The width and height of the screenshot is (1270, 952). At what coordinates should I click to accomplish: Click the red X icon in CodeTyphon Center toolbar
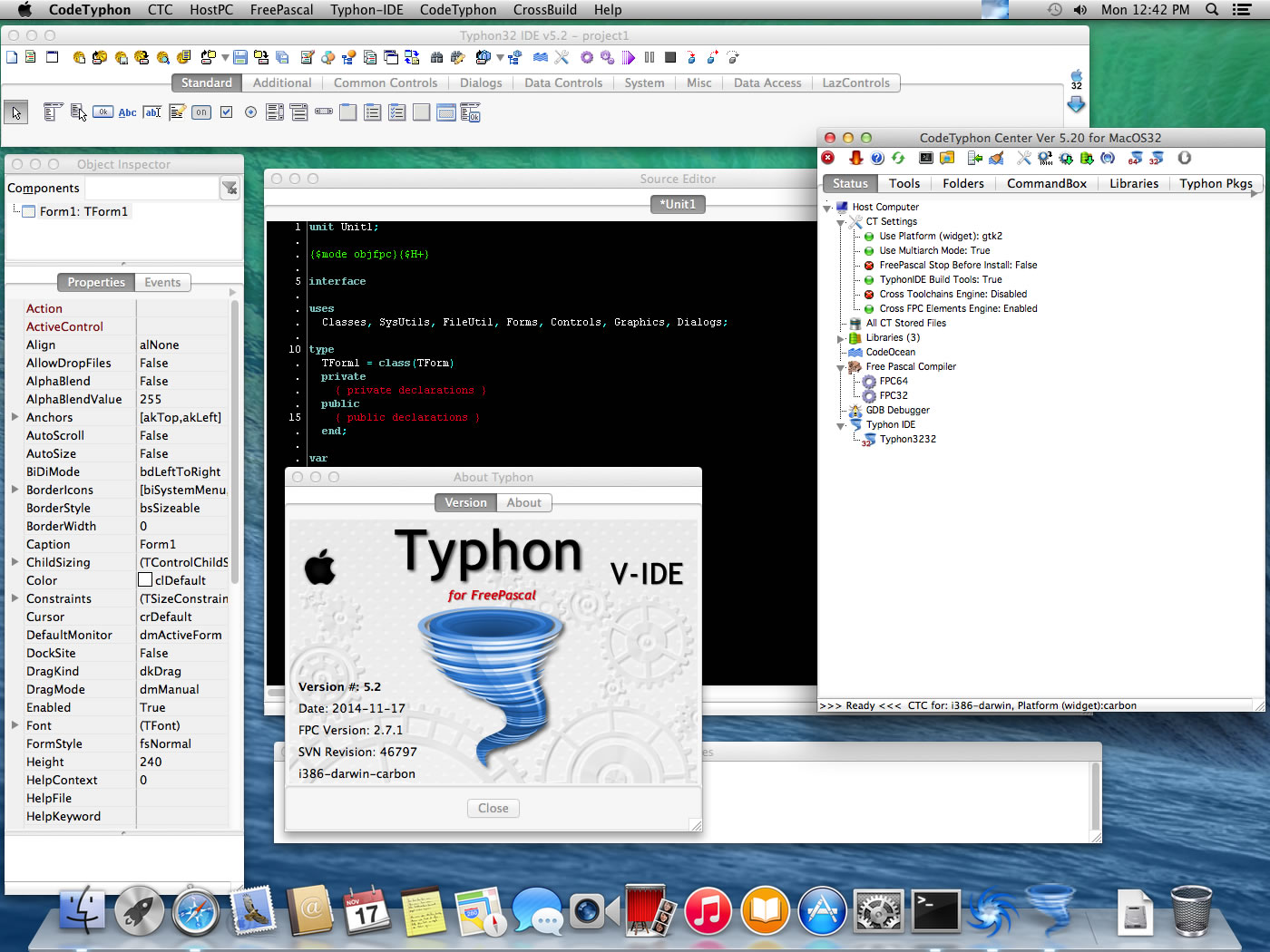(x=828, y=158)
